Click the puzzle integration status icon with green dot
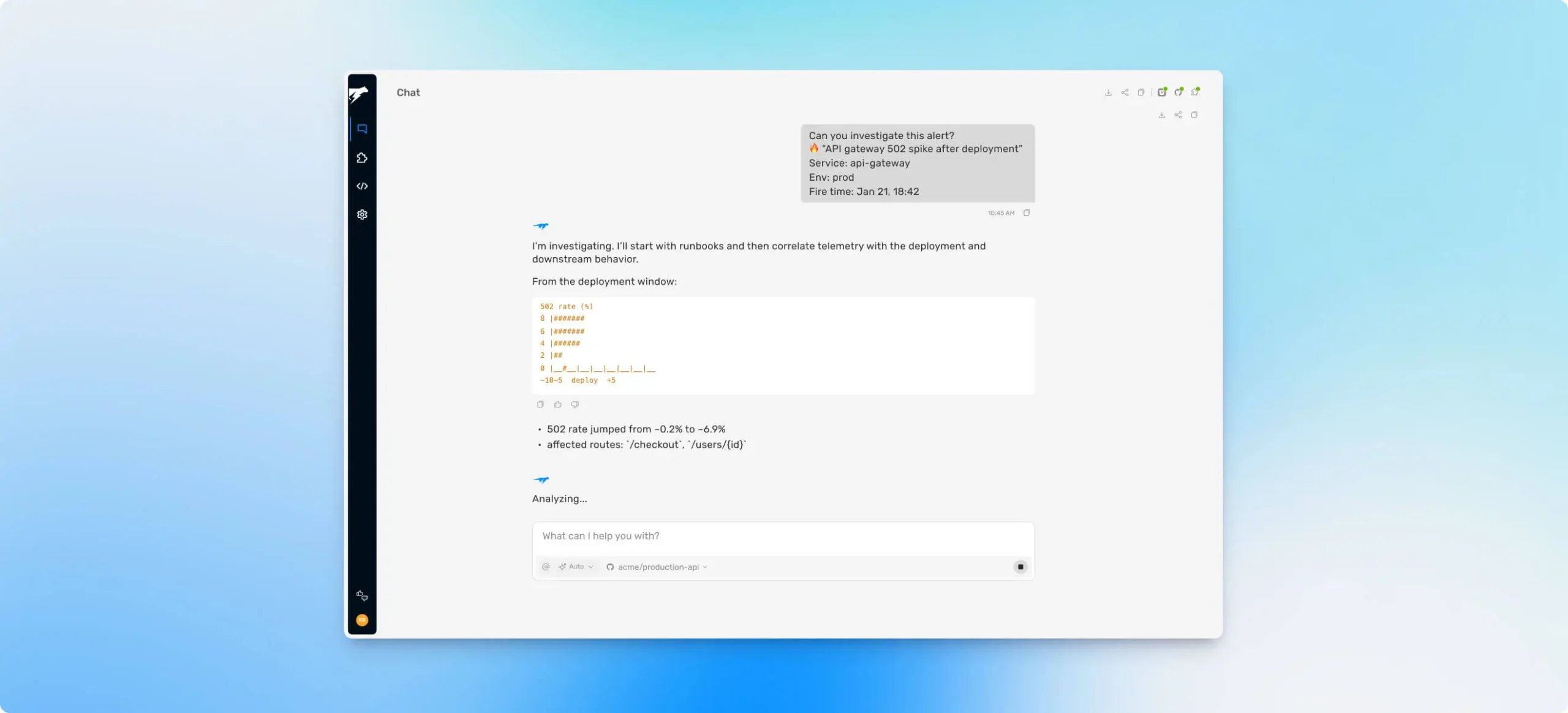Screen dimensions: 1568x713 [x=1194, y=92]
